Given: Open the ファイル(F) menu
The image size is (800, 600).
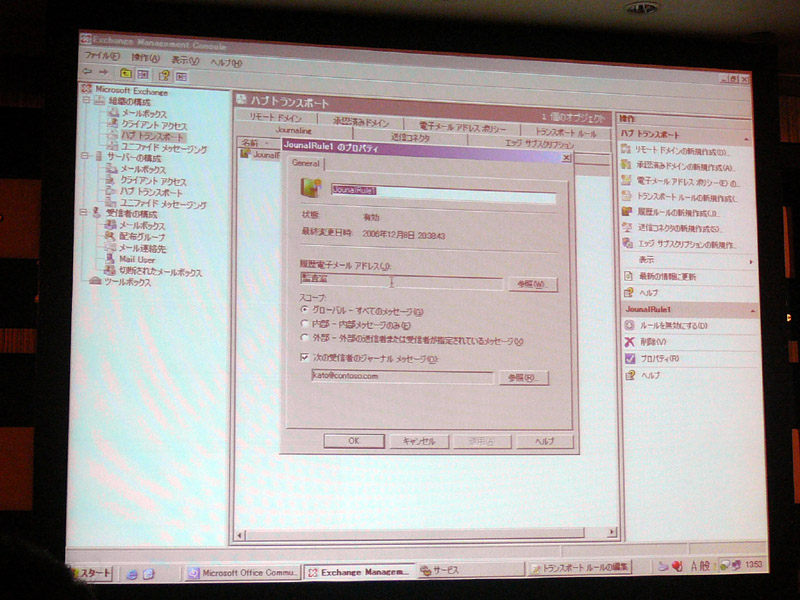Looking at the screenshot, I should pyautogui.click(x=102, y=56).
